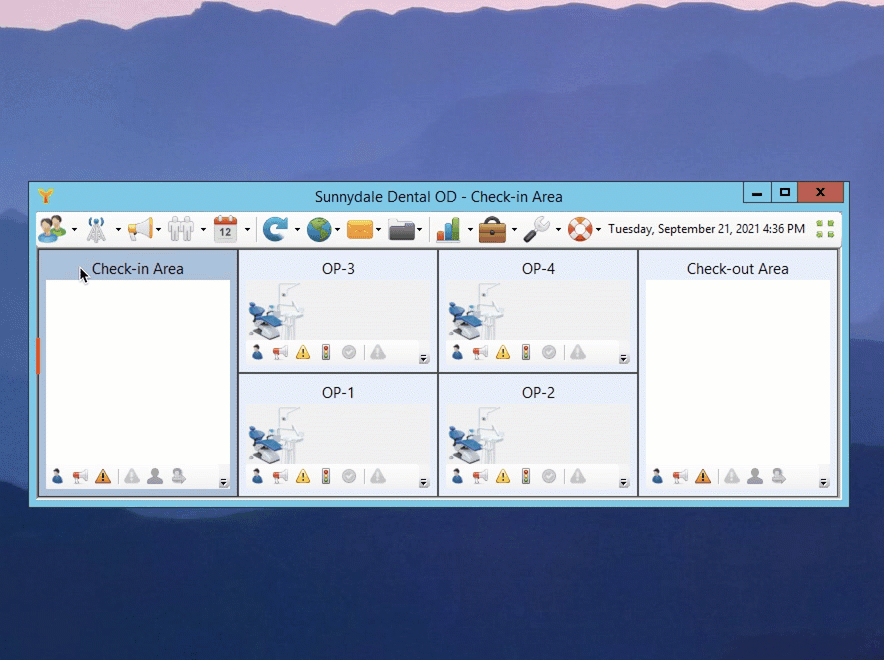This screenshot has width=884, height=660.
Task: Click the green grid layout icon
Action: tap(825, 229)
